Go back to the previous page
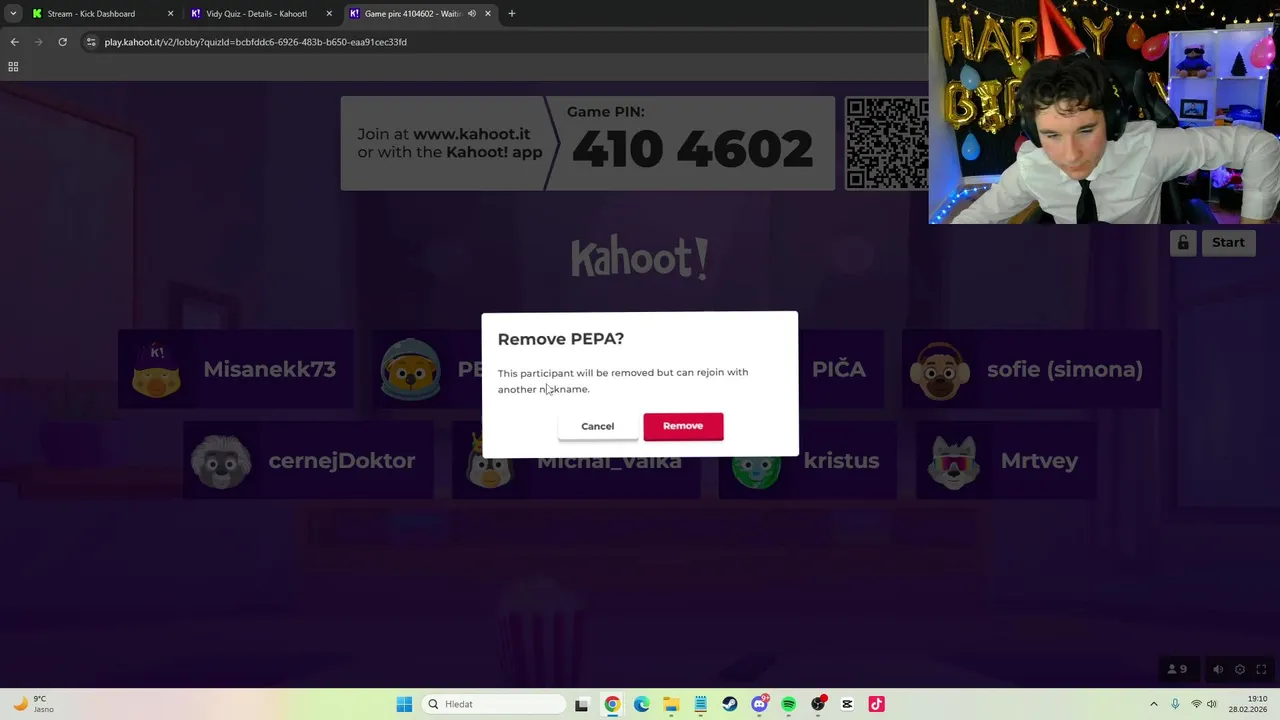 (x=14, y=42)
